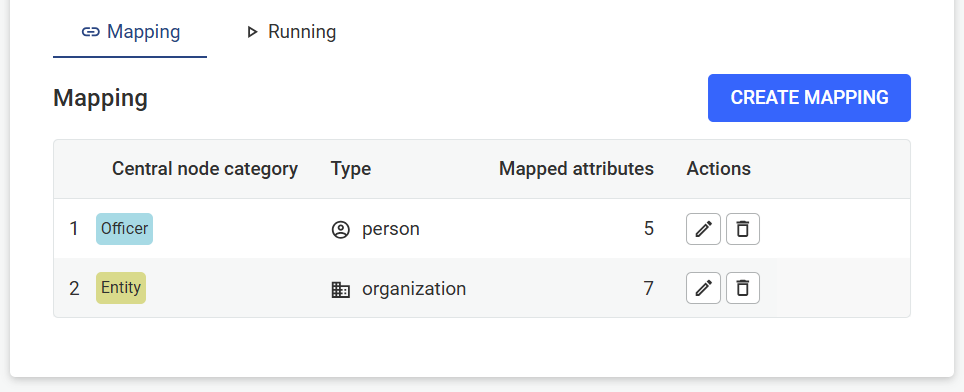
Task: Select the blue Officer category tag
Action: click(124, 229)
